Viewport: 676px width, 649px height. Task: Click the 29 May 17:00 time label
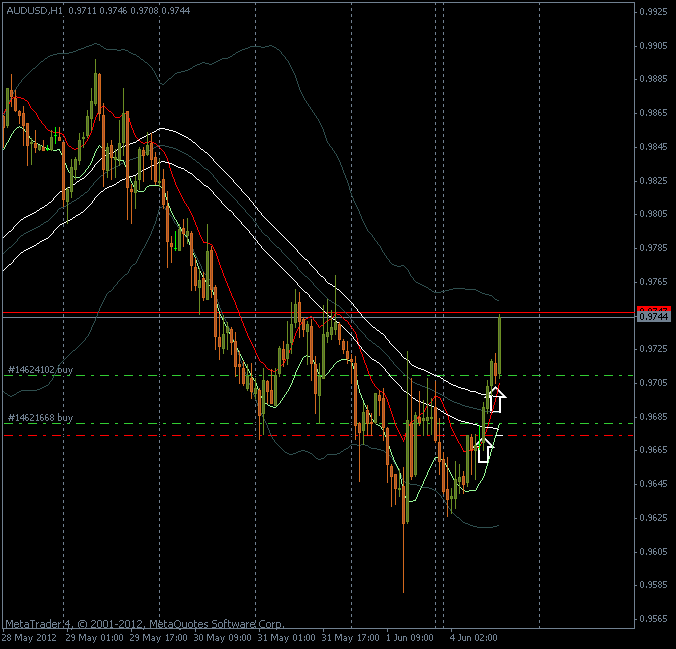click(158, 638)
